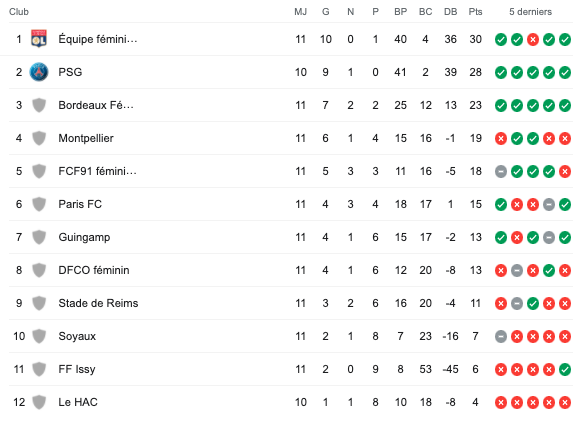The image size is (584, 429).
Task: Click the Olympique Lyonnais club logo
Action: click(39, 39)
